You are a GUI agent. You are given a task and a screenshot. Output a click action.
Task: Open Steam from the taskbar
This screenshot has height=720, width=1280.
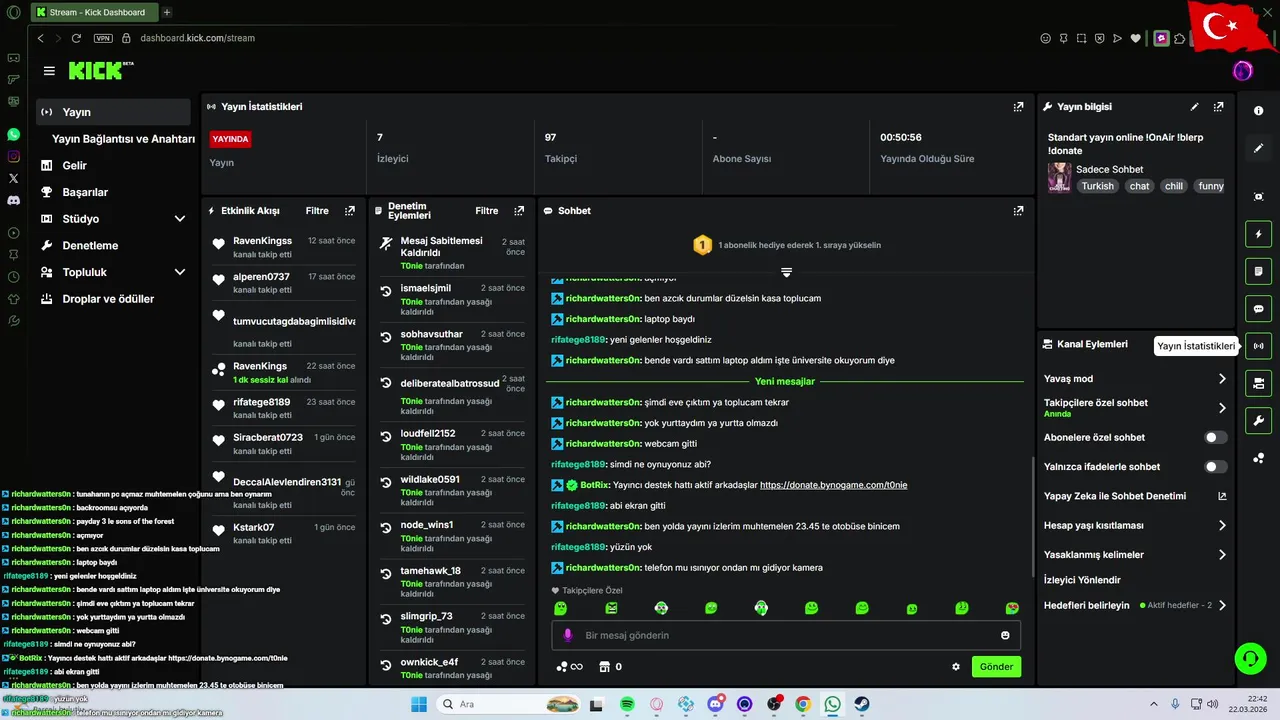coord(861,704)
